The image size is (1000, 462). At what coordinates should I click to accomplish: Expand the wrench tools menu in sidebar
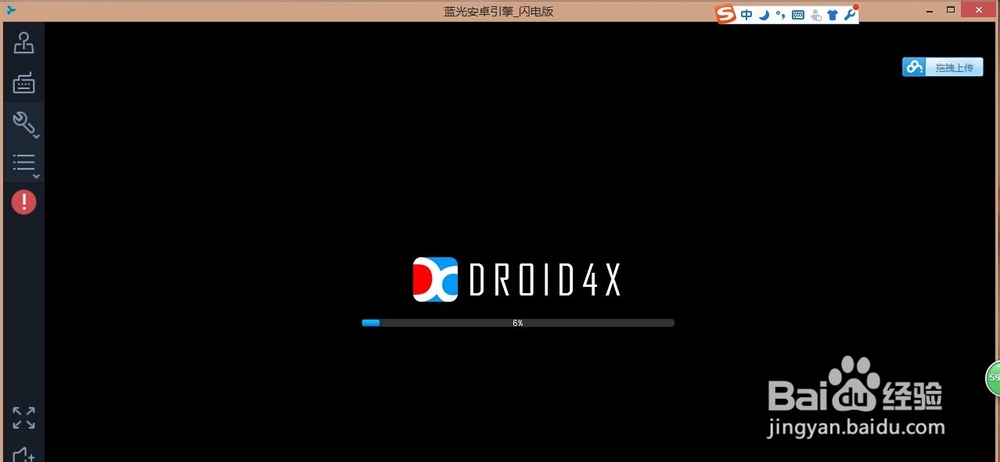click(24, 123)
